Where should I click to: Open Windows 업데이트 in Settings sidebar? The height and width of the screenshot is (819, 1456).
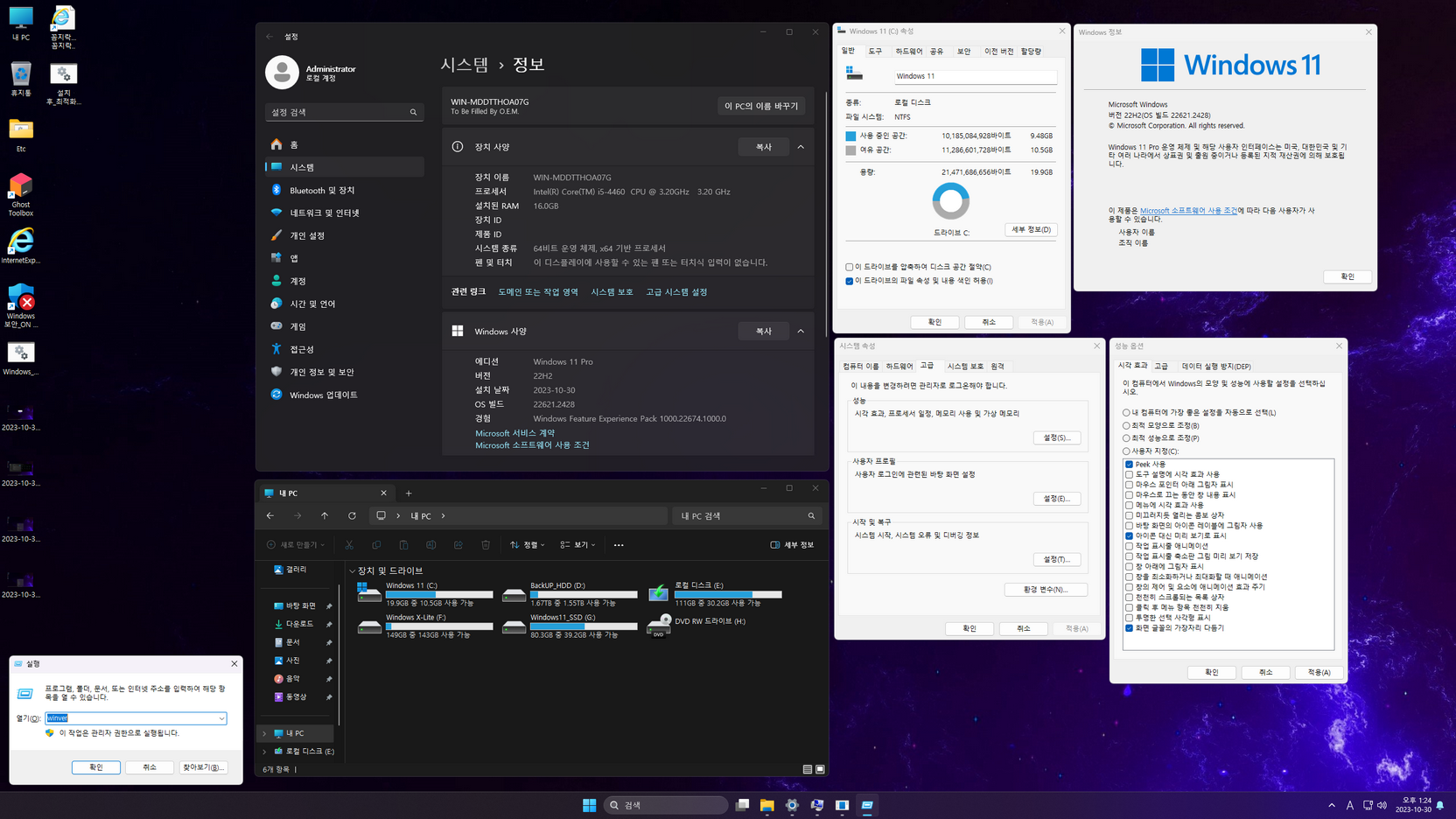345,395
